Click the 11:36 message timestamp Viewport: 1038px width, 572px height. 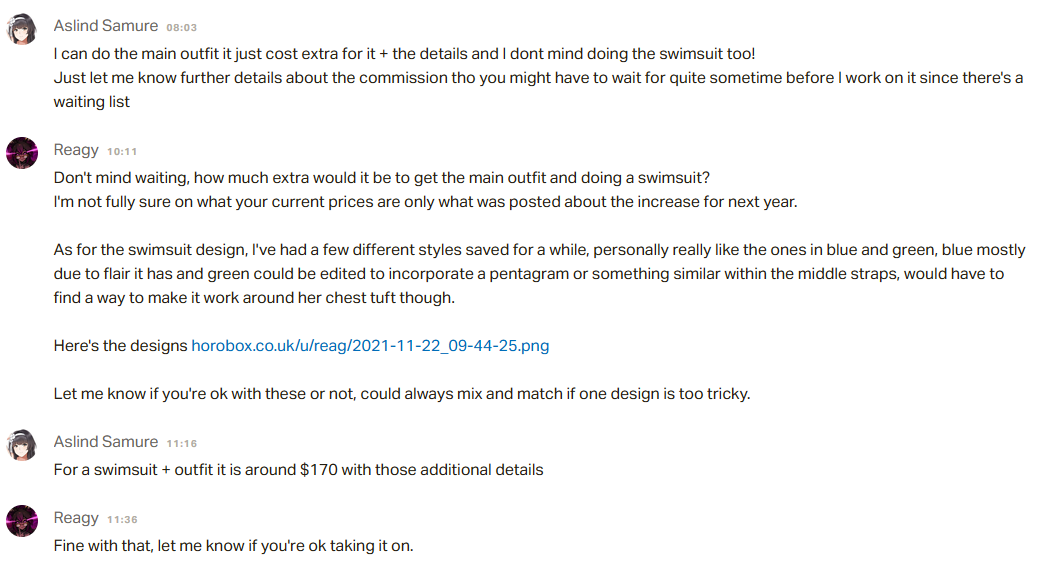(x=122, y=520)
